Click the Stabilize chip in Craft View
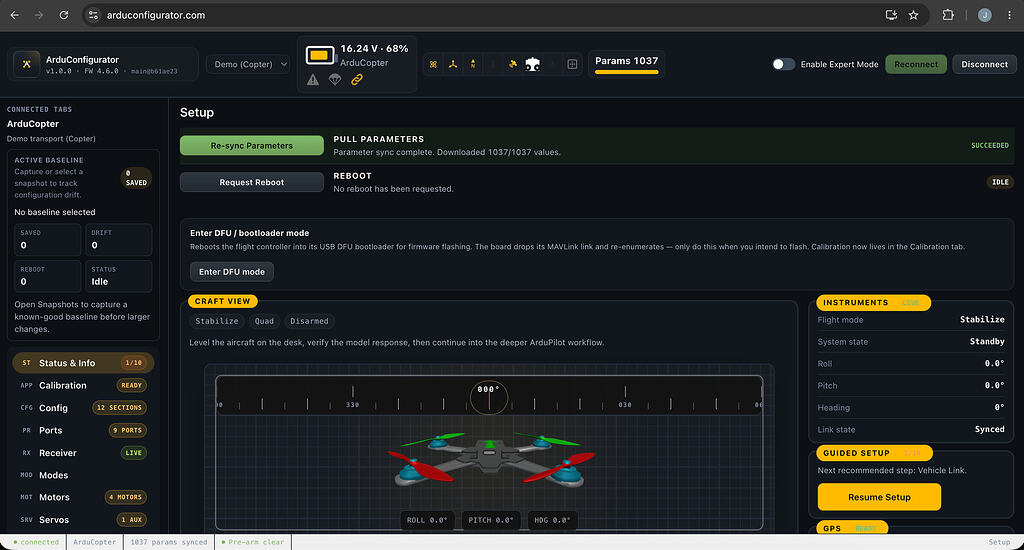Screen dimensions: 1024x550 tap(217, 321)
